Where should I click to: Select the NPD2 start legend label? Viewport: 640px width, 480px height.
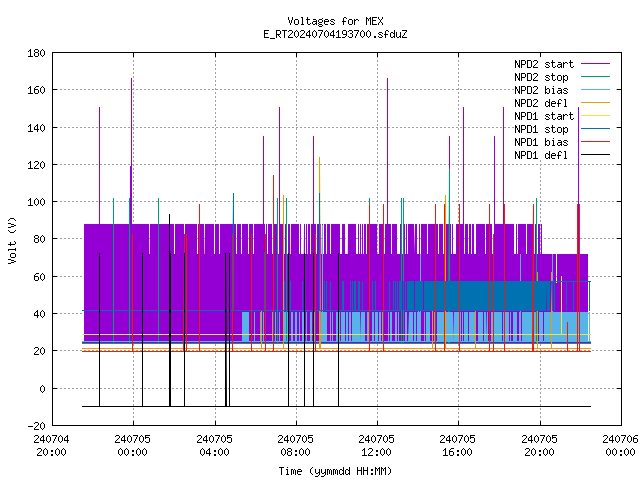pyautogui.click(x=544, y=64)
